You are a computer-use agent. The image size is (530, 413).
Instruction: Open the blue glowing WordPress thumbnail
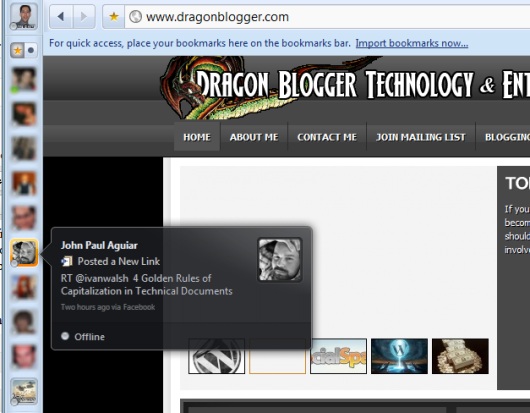pyautogui.click(x=399, y=356)
